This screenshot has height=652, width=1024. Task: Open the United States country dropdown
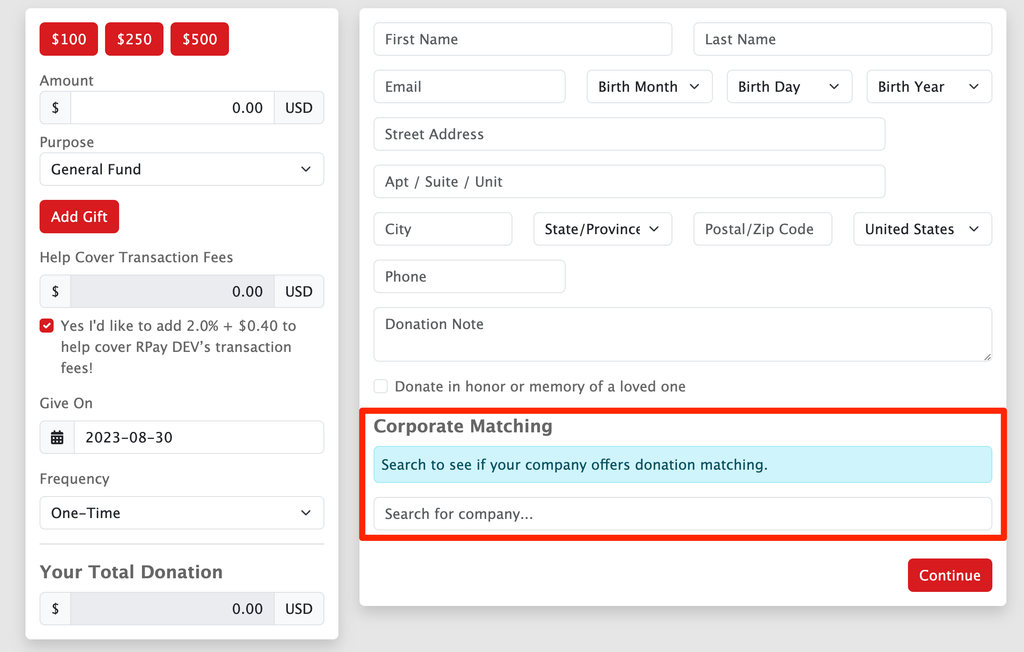click(x=922, y=229)
